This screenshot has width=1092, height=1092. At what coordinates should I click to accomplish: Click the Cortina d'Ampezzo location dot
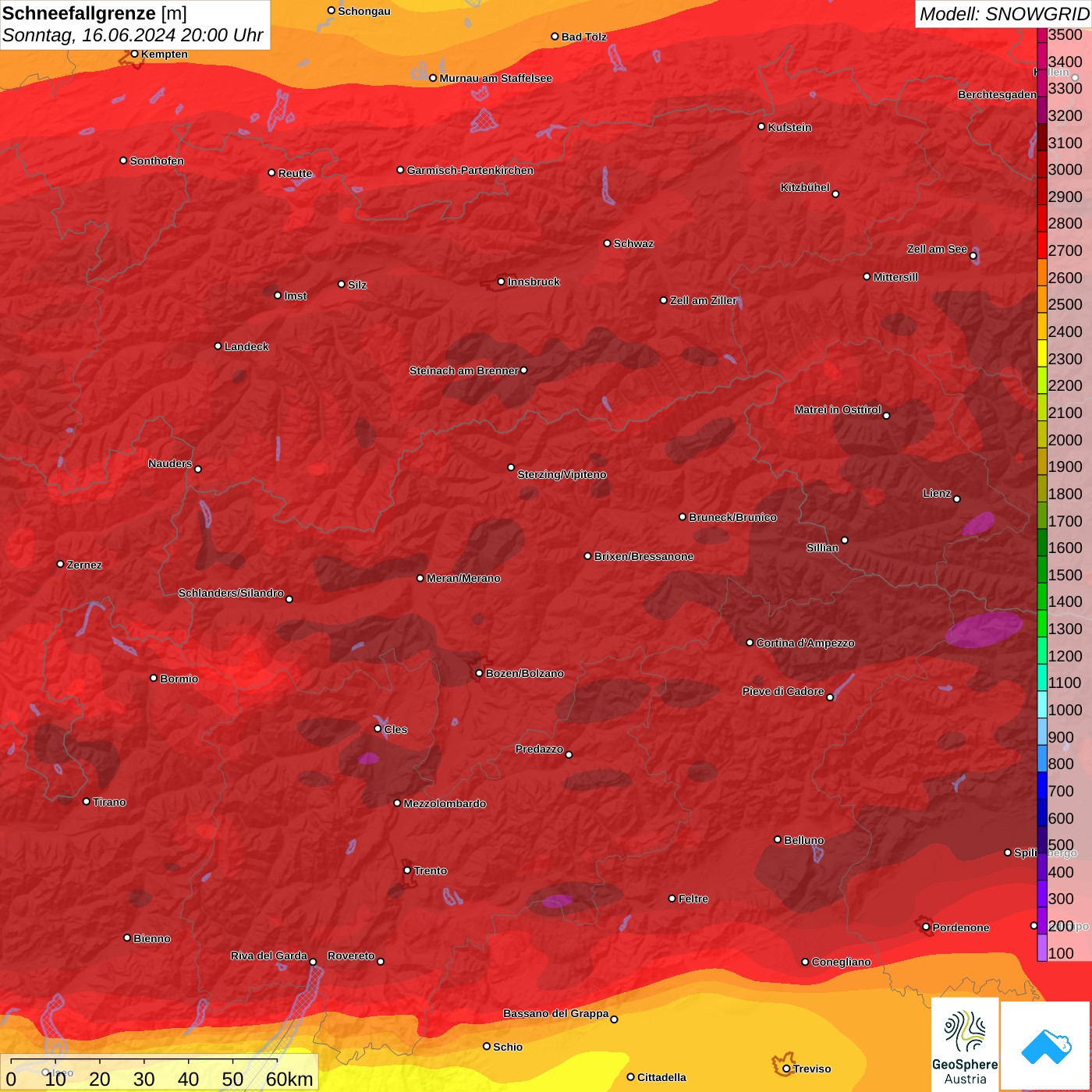pyautogui.click(x=750, y=643)
